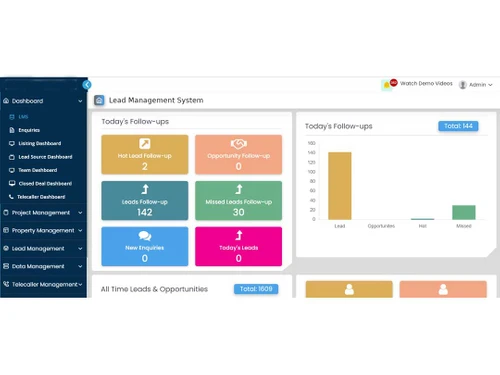Screen dimensions: 500x375
Task: Click the Lead Source Dashboard icon
Action: [12, 157]
